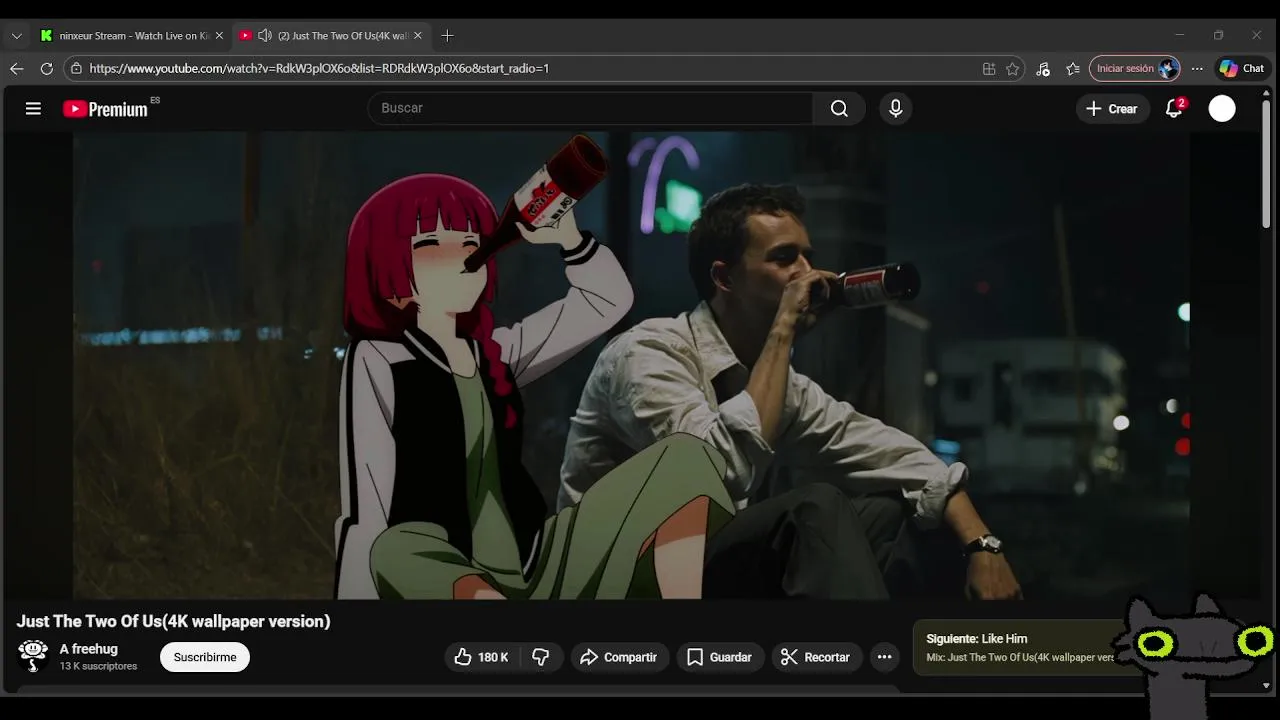The width and height of the screenshot is (1280, 720).
Task: View site information lock icon
Action: coord(76,68)
